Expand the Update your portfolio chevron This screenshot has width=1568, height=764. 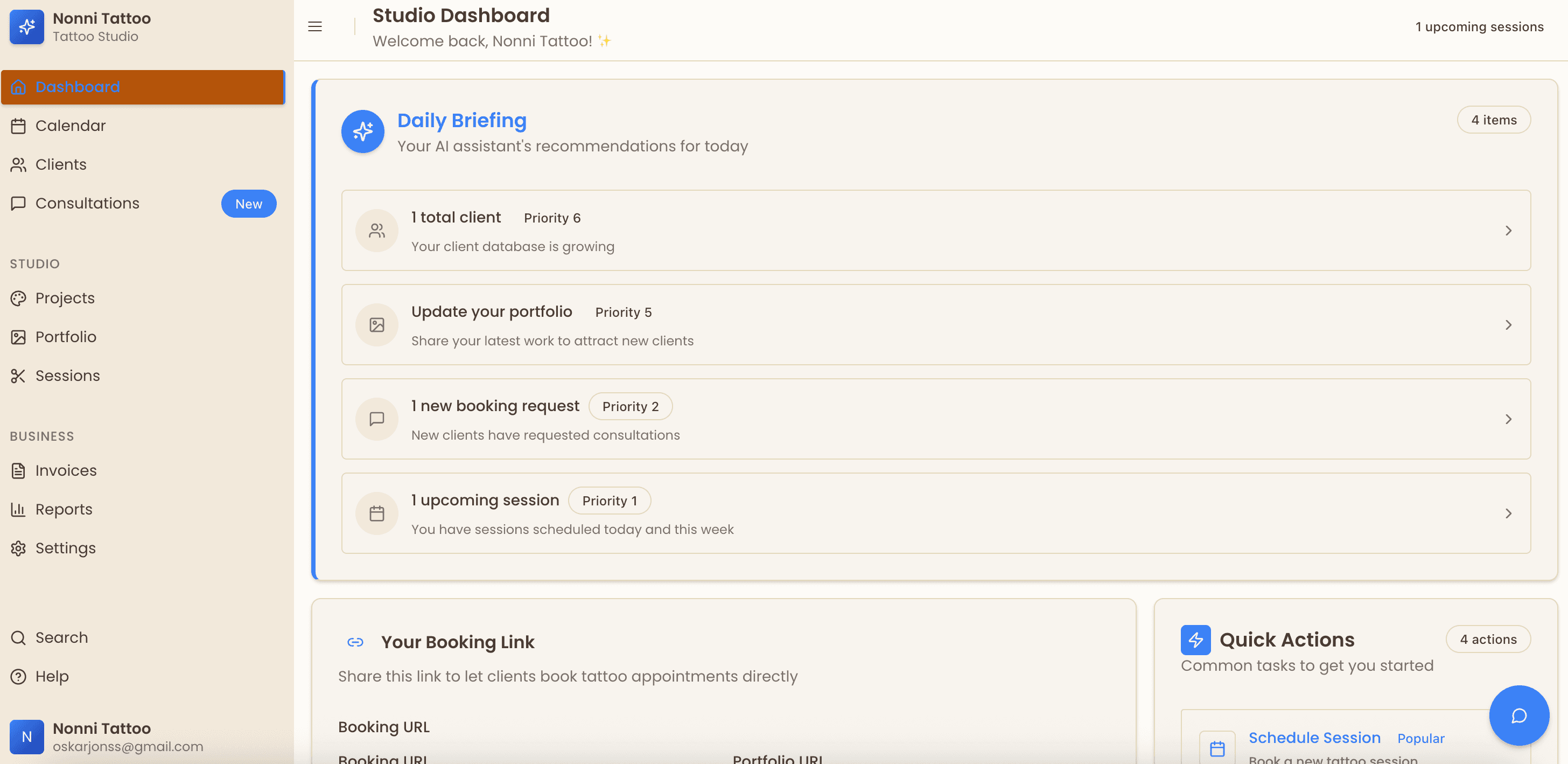[x=1508, y=325]
